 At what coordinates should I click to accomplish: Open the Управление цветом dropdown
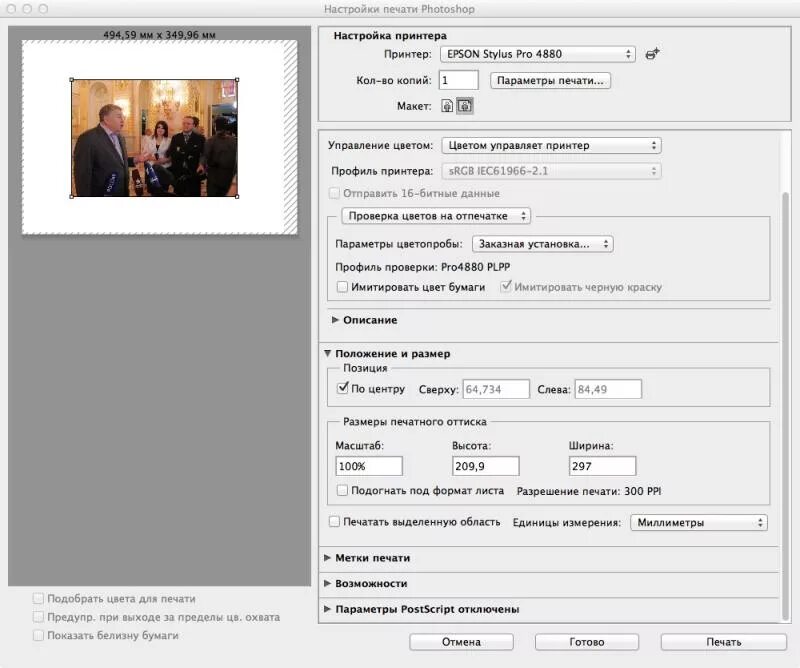click(x=551, y=145)
